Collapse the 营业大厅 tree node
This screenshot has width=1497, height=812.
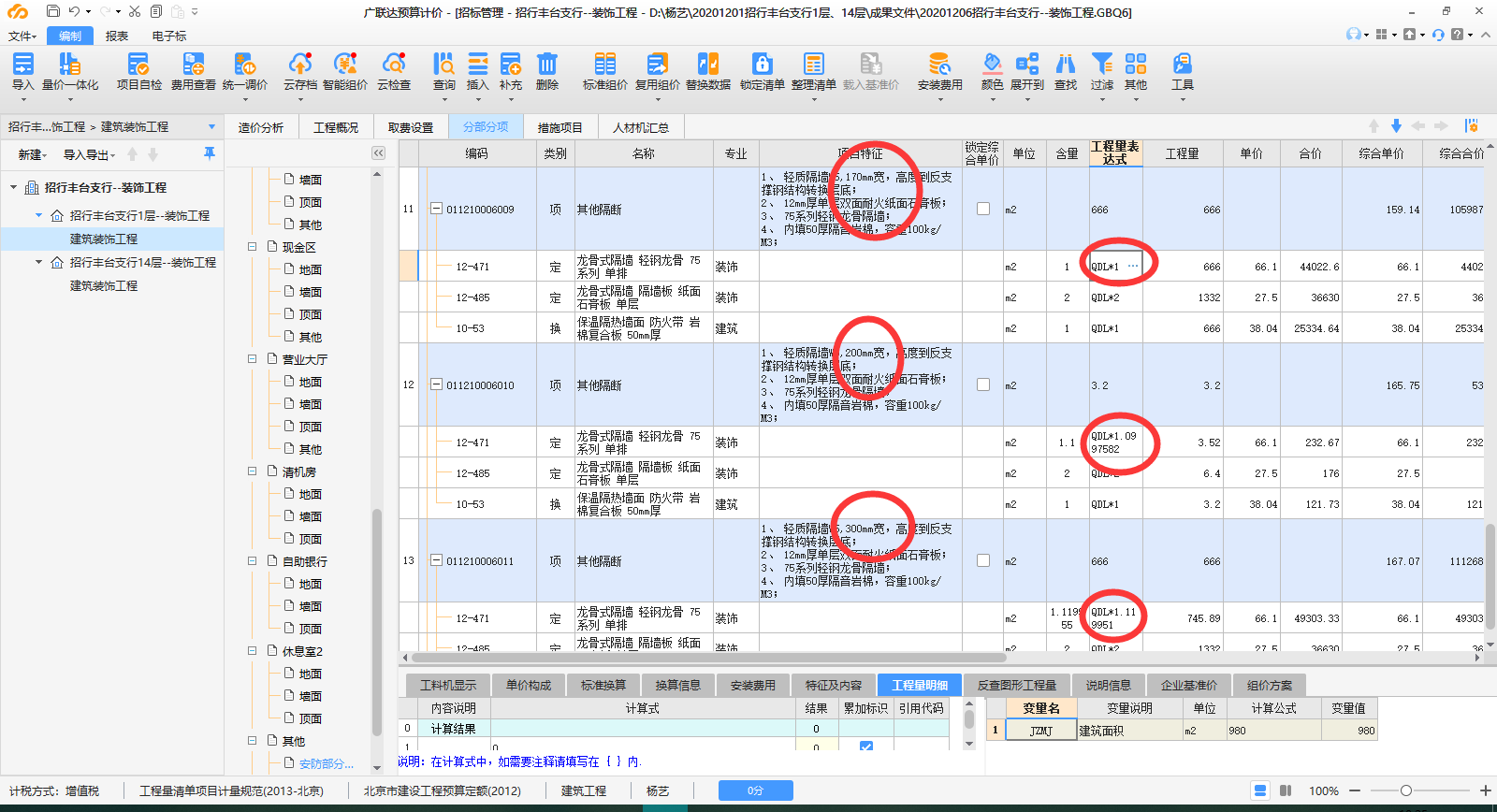pos(252,359)
